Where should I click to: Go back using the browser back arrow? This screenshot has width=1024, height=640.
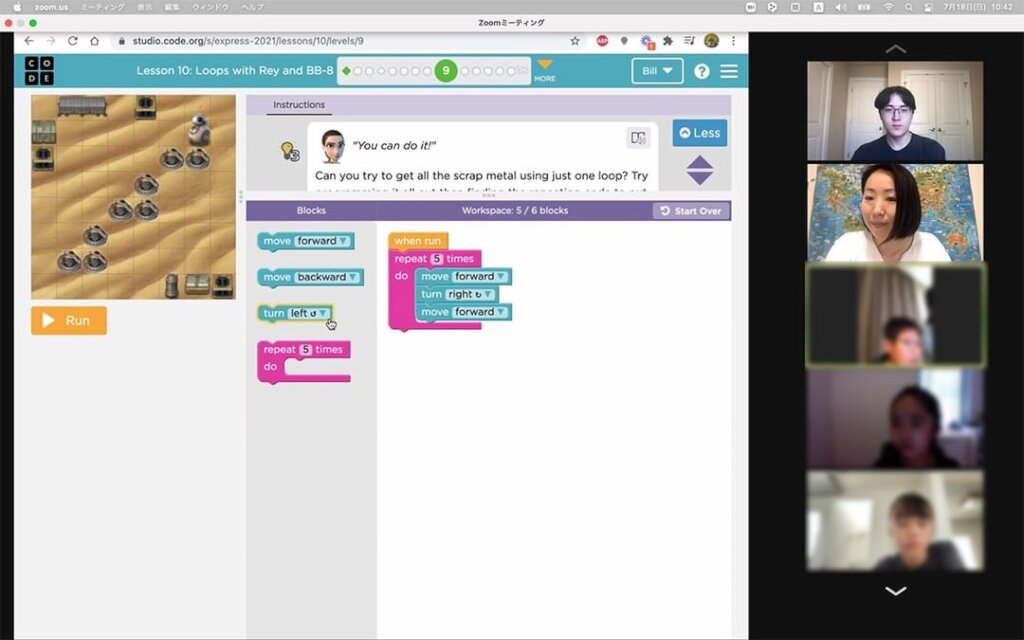pyautogui.click(x=29, y=40)
